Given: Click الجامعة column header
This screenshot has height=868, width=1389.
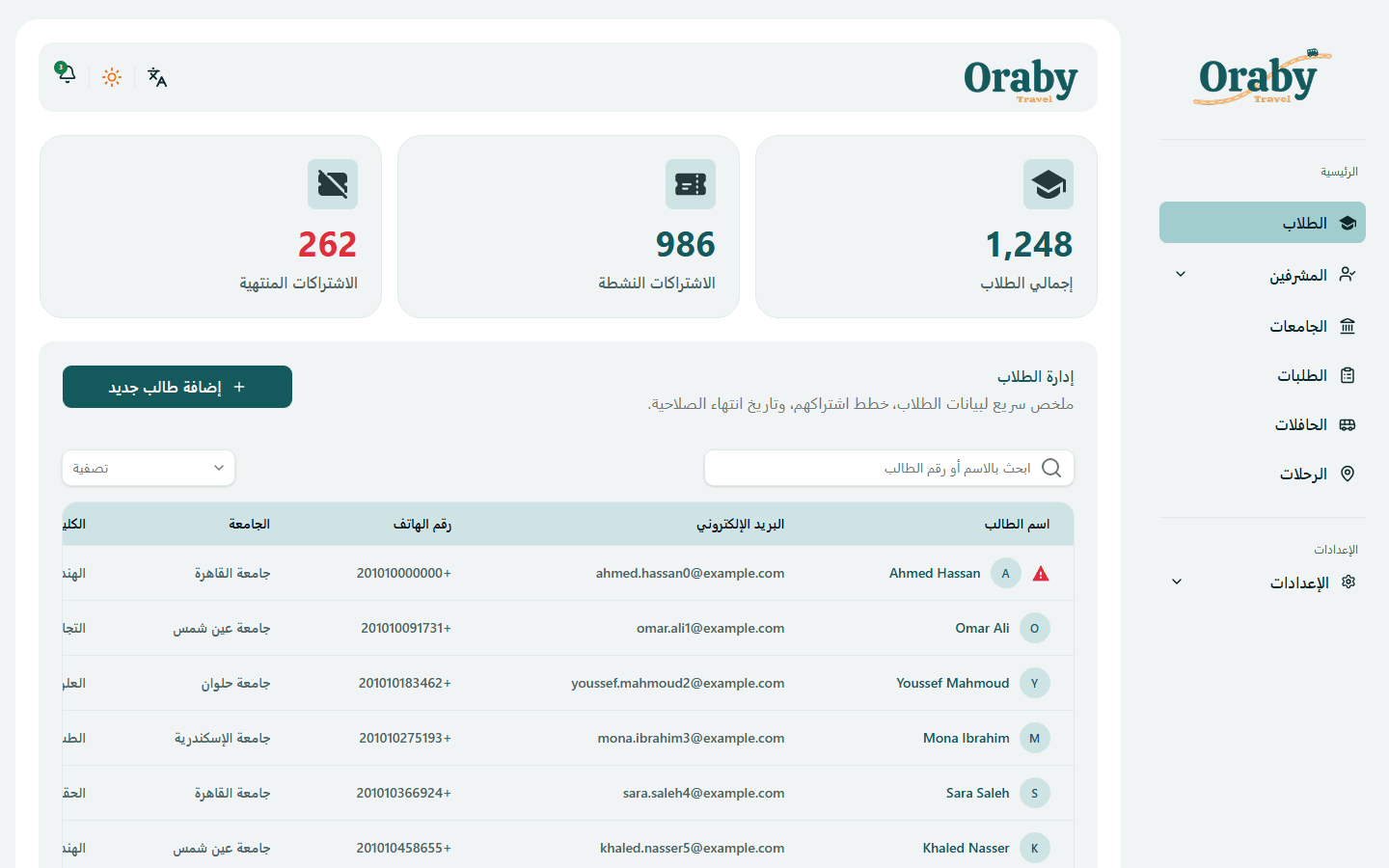Looking at the screenshot, I should point(249,524).
